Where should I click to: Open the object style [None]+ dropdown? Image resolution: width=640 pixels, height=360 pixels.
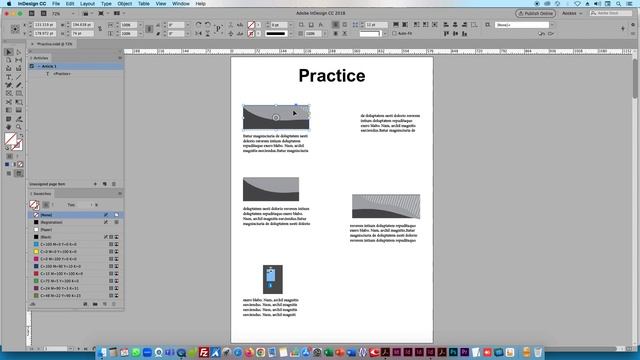click(551, 25)
